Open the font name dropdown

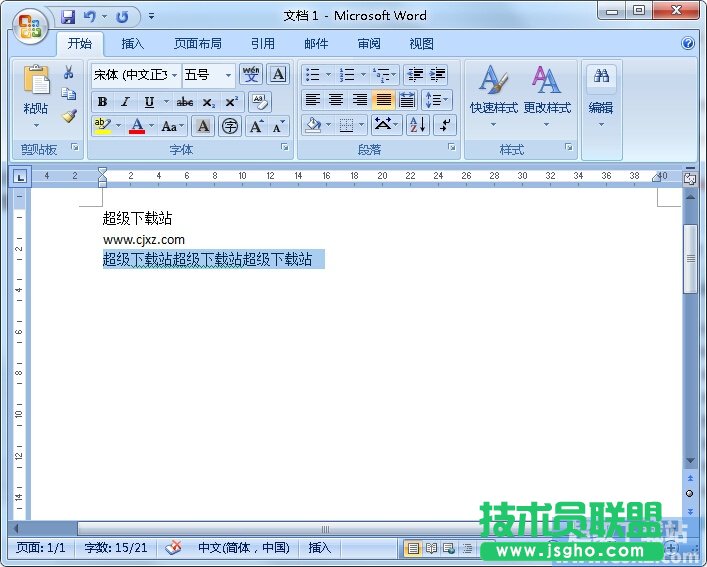tap(175, 75)
